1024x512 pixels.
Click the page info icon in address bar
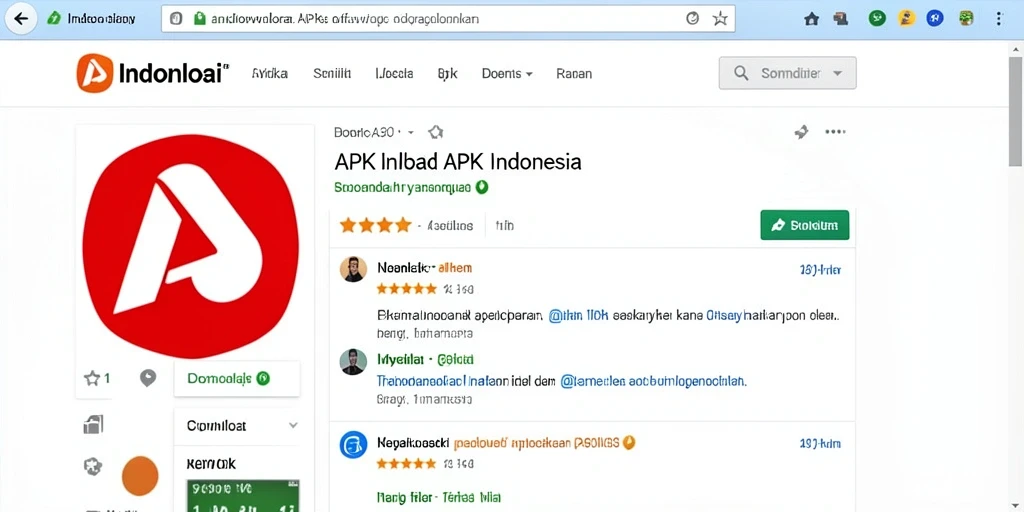pyautogui.click(x=176, y=19)
